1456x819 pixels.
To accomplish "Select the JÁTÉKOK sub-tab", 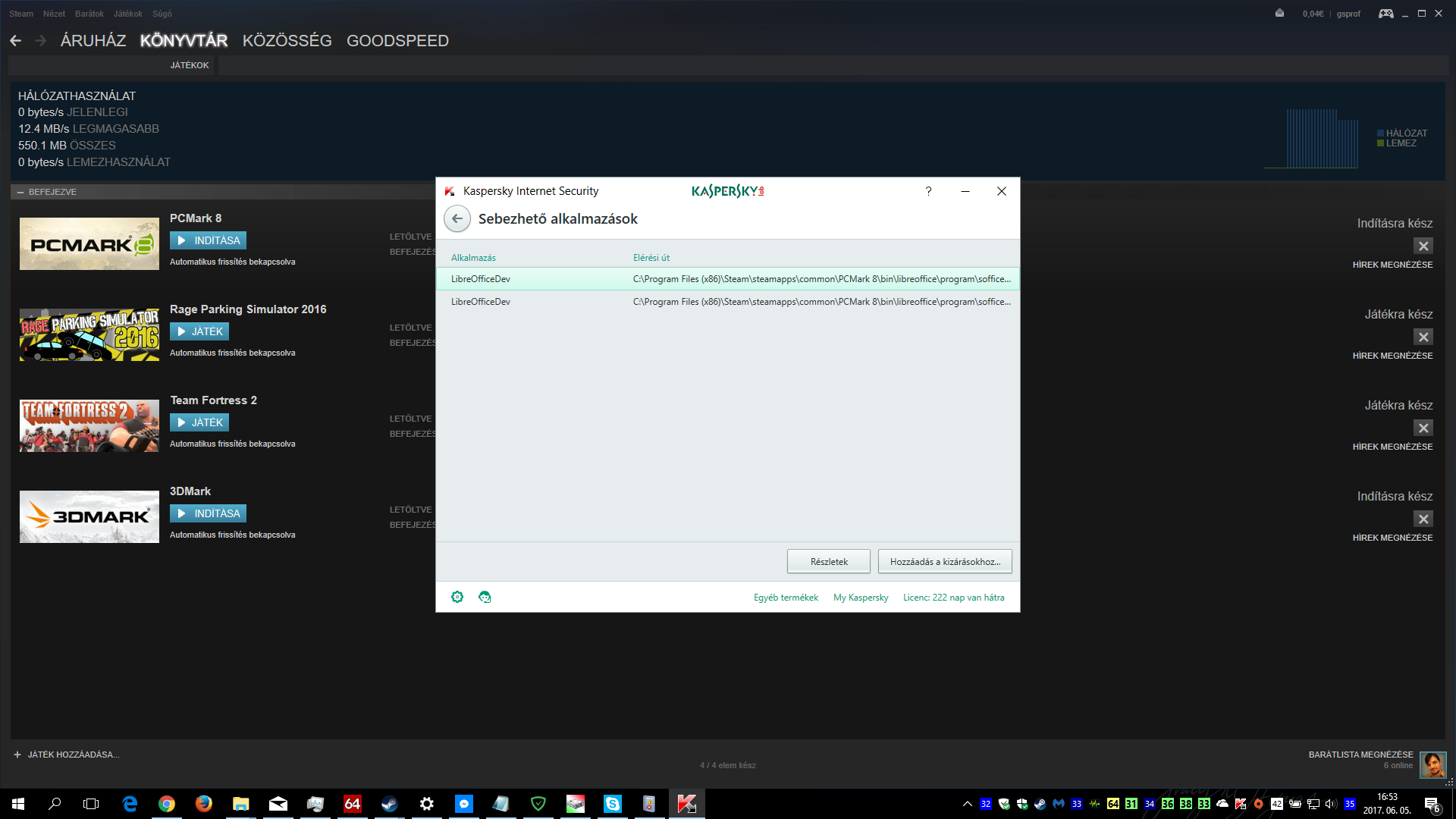I will click(190, 65).
